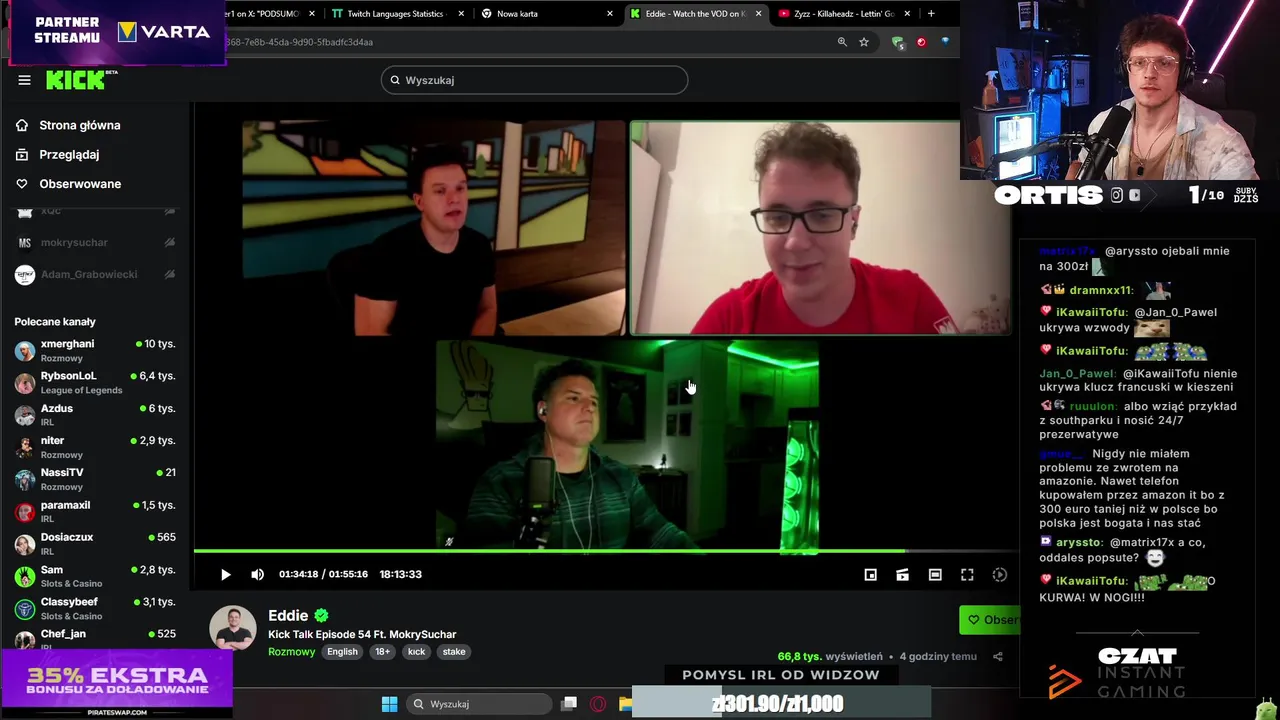Select the stake tag
Screen dimensions: 1280x720
[x=454, y=651]
